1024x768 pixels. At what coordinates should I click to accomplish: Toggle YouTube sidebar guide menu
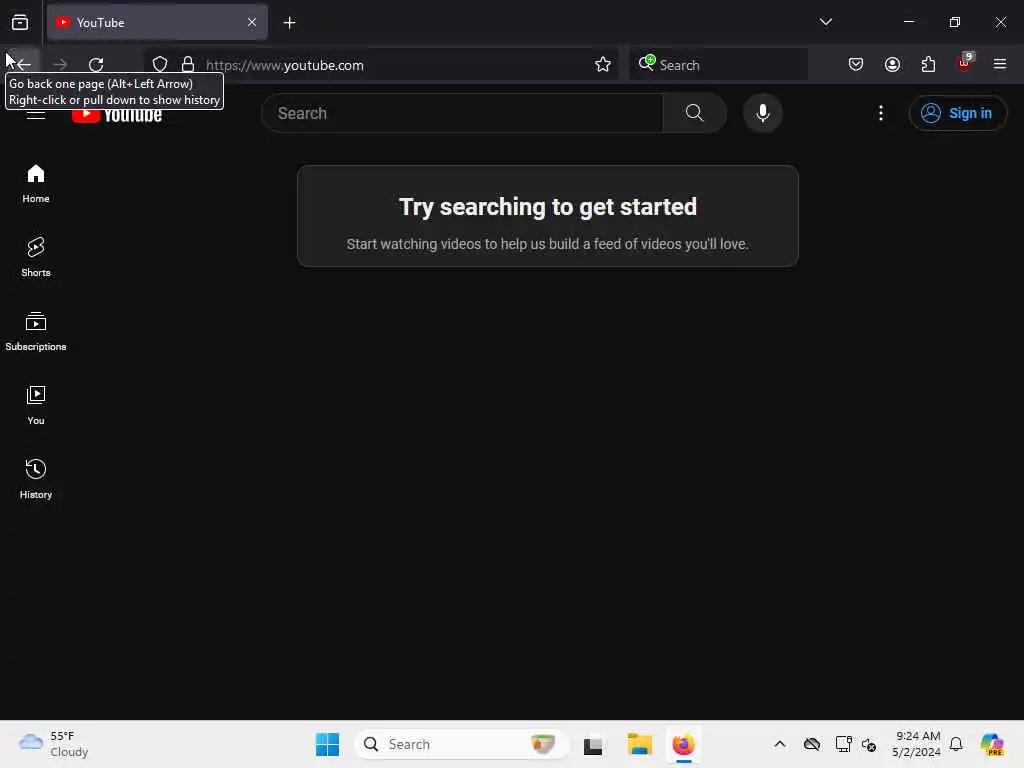click(x=36, y=114)
